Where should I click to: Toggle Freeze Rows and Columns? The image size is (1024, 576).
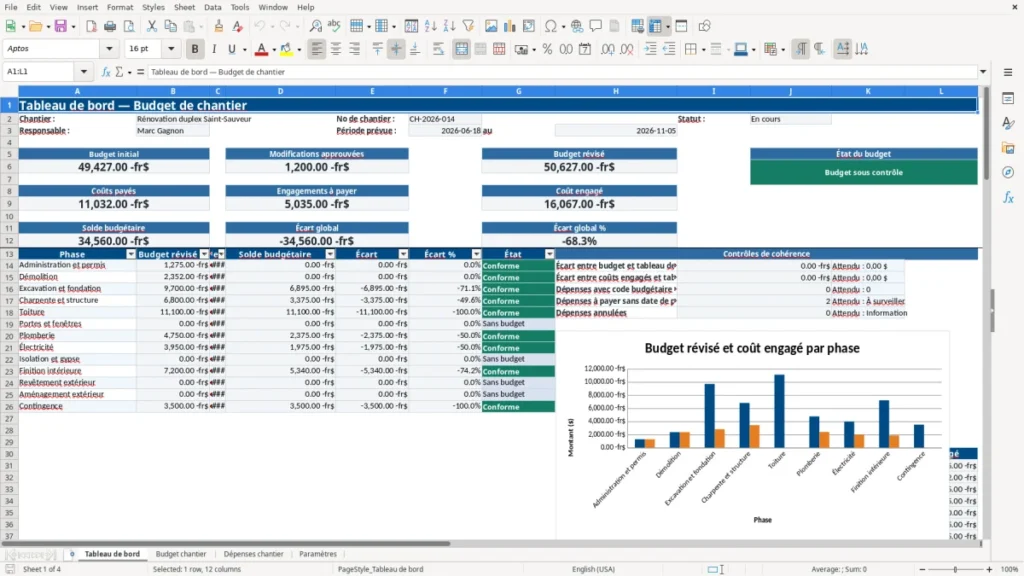point(655,26)
